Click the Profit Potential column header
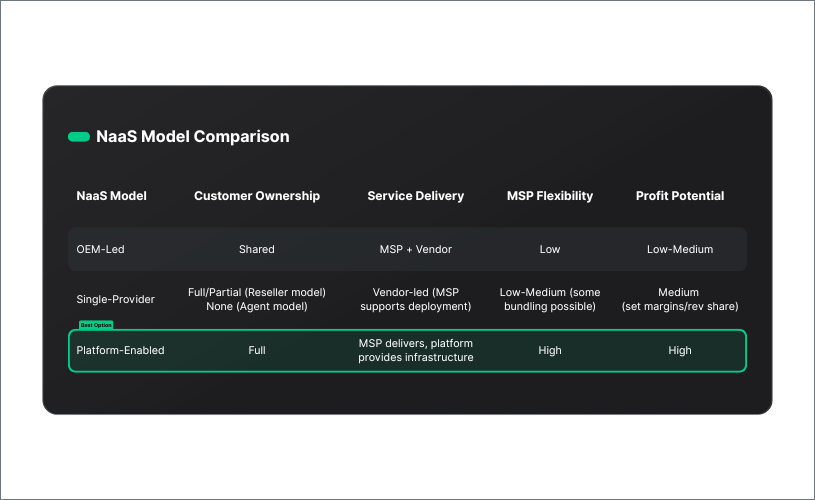Screen dimensions: 815x500 coord(680,196)
